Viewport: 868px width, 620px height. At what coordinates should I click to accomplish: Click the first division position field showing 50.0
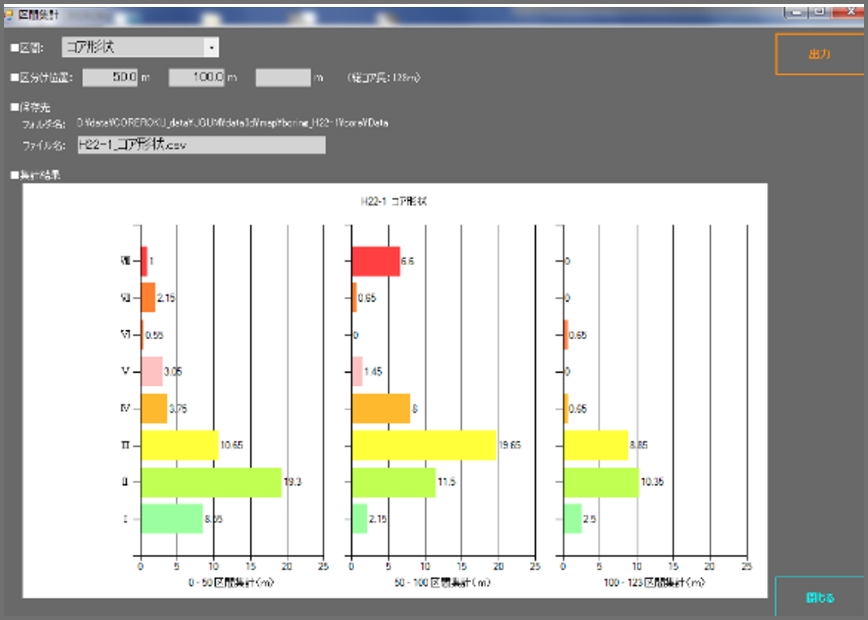click(x=111, y=77)
